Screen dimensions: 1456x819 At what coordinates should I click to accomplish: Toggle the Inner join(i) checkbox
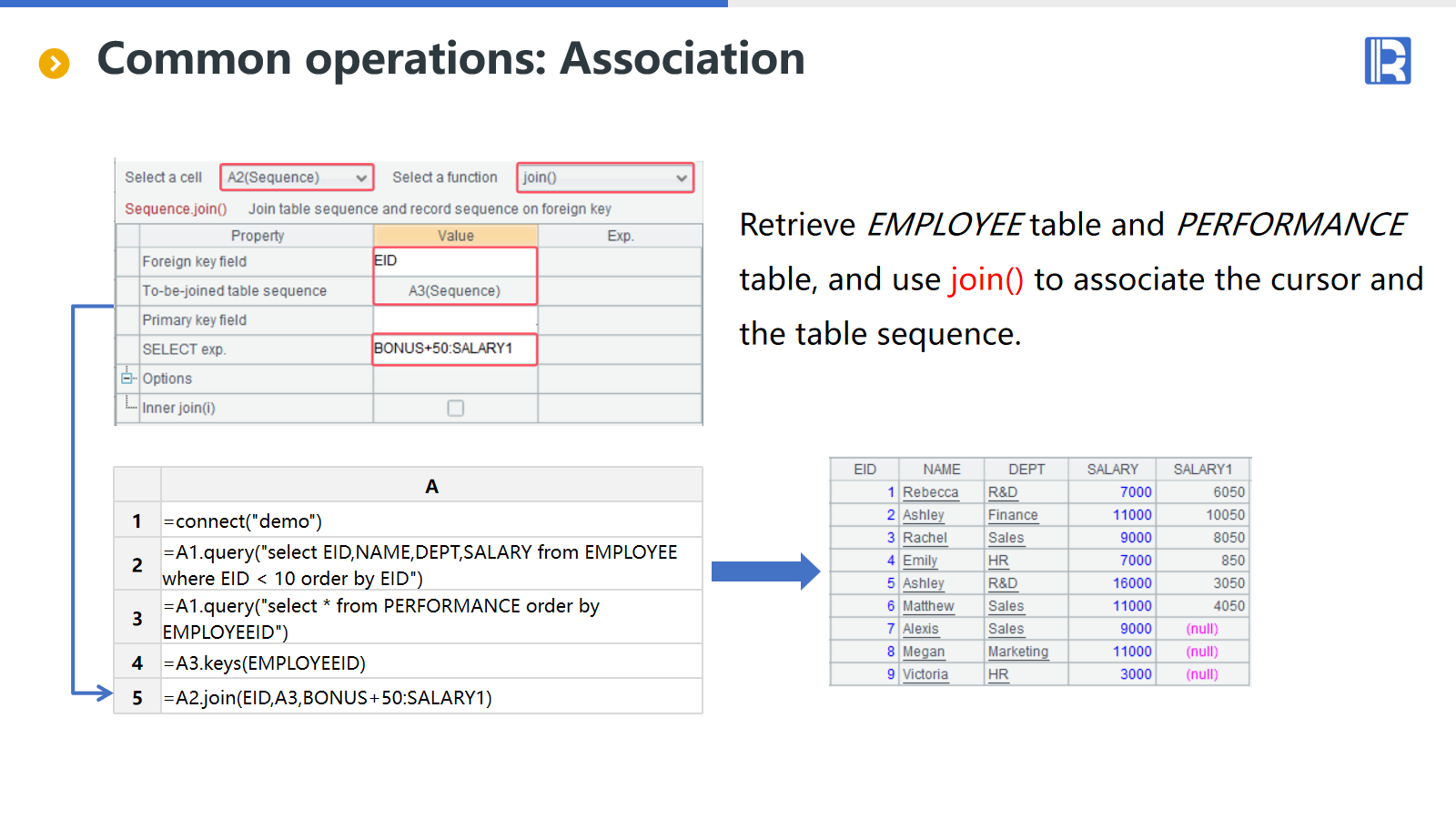(455, 409)
